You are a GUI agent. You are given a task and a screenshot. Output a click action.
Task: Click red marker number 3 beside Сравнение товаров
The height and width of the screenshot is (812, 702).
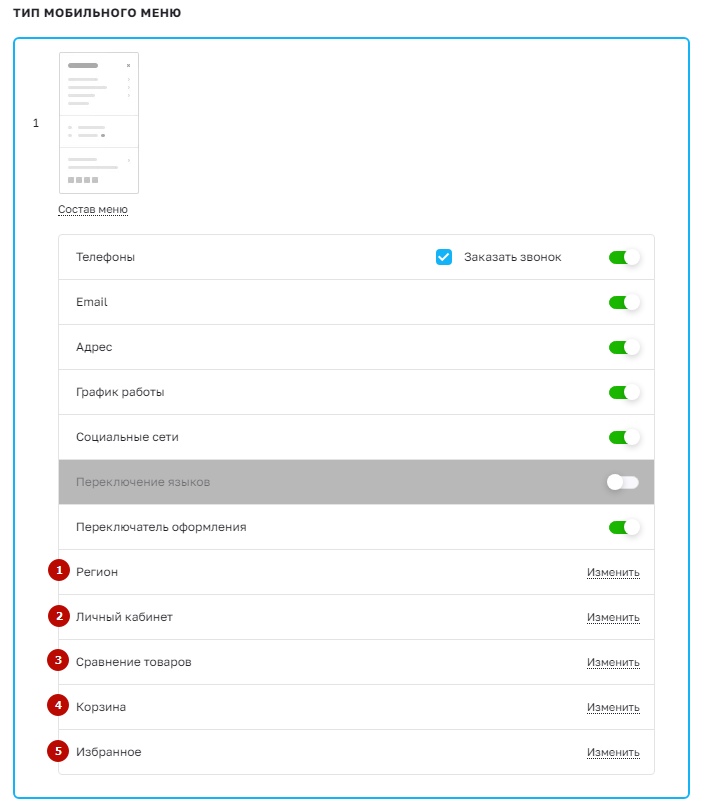click(x=58, y=660)
